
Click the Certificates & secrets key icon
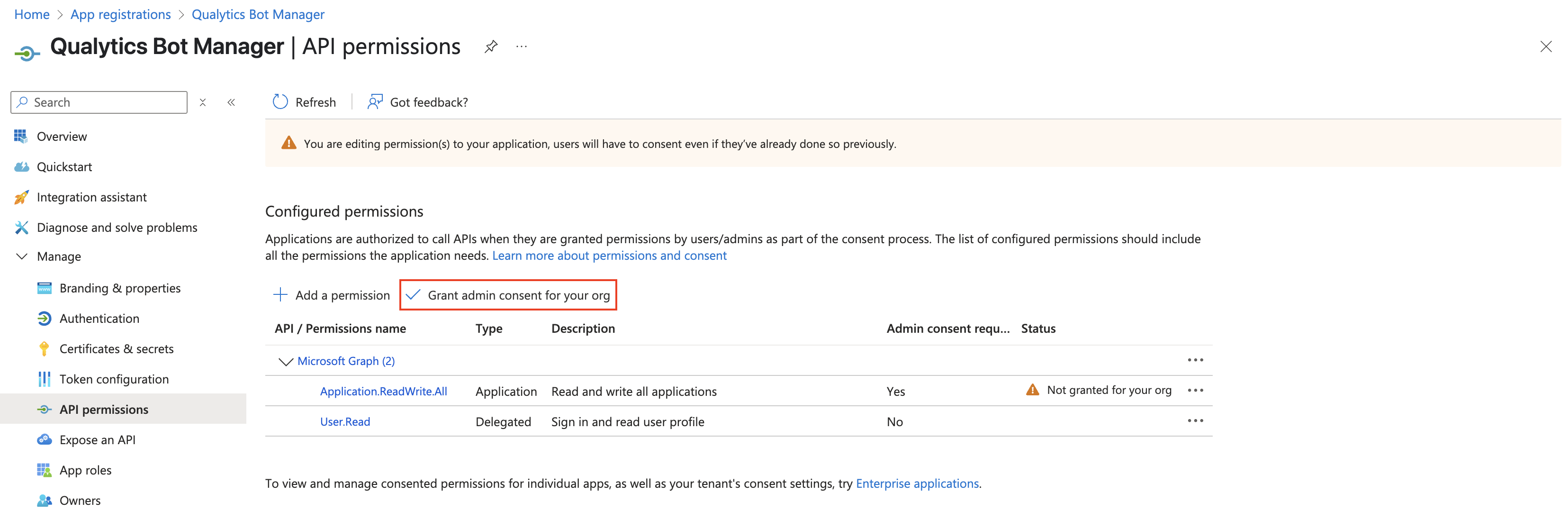pyautogui.click(x=45, y=348)
